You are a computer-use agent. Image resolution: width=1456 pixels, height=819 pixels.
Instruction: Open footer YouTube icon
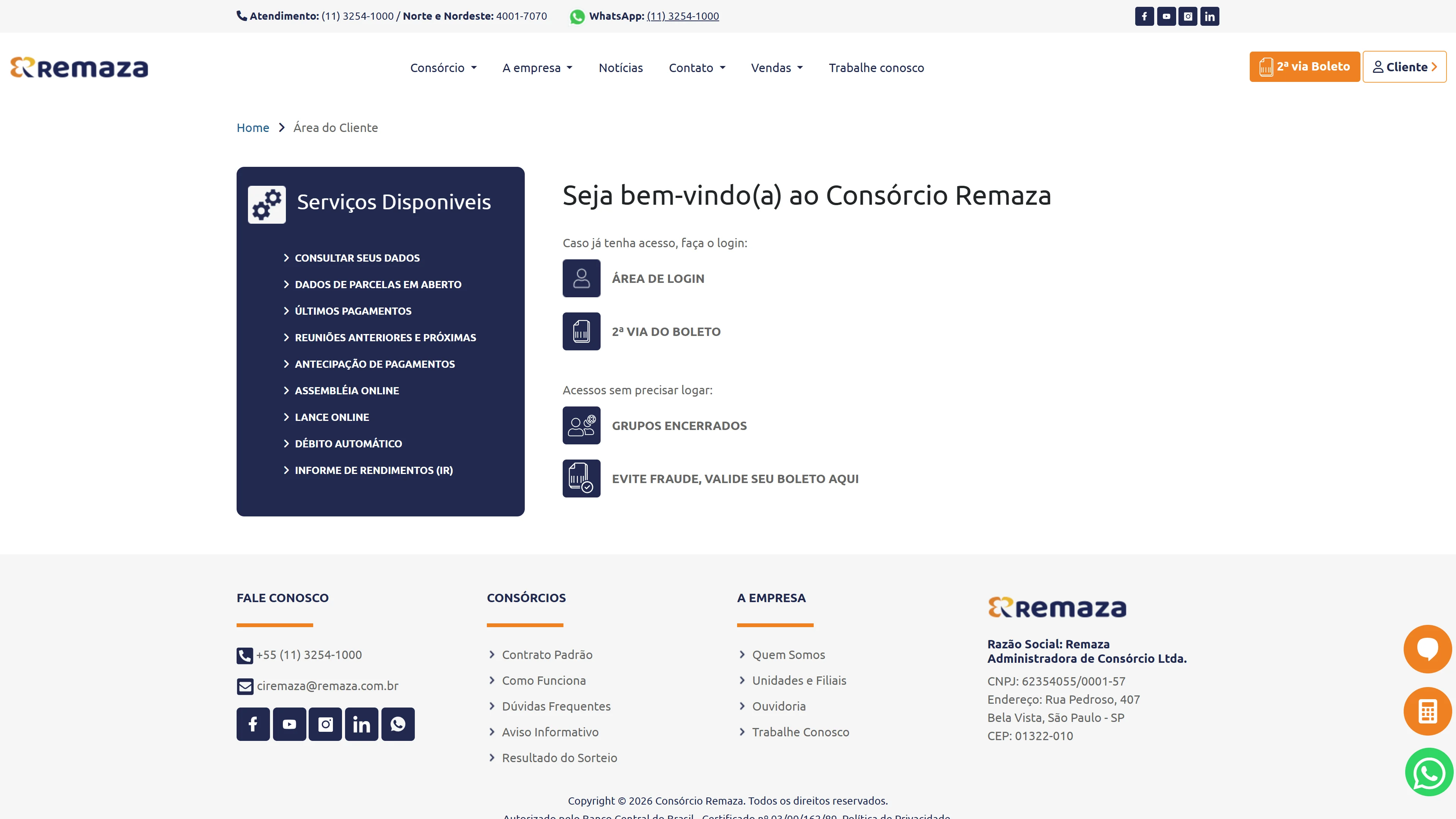[x=289, y=724]
